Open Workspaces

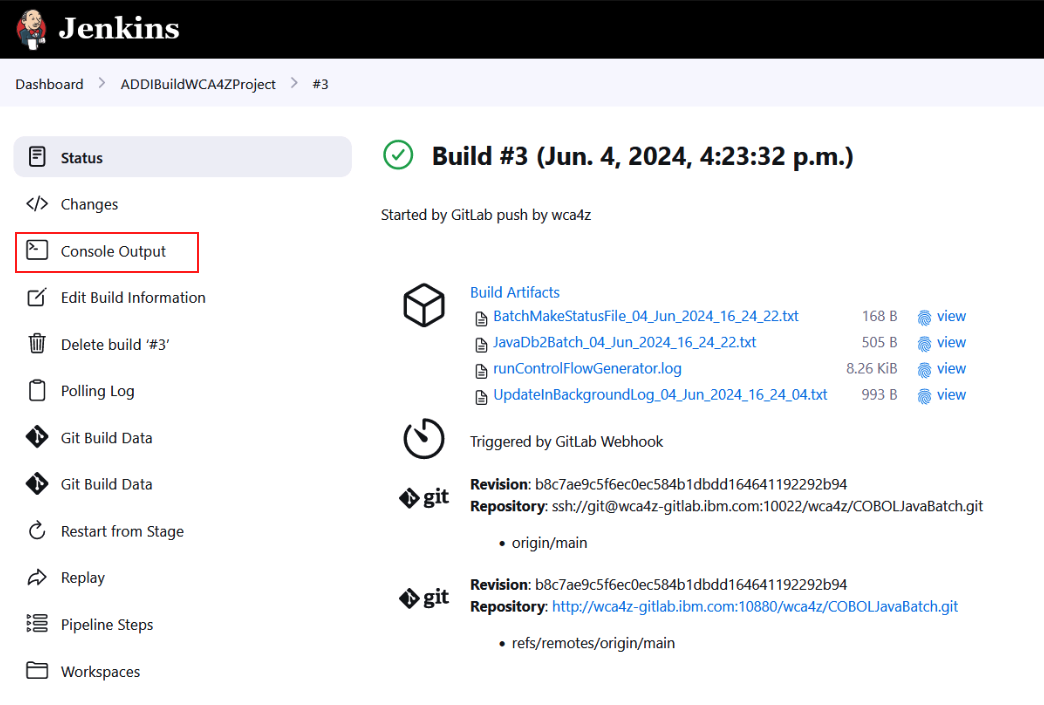click(101, 672)
